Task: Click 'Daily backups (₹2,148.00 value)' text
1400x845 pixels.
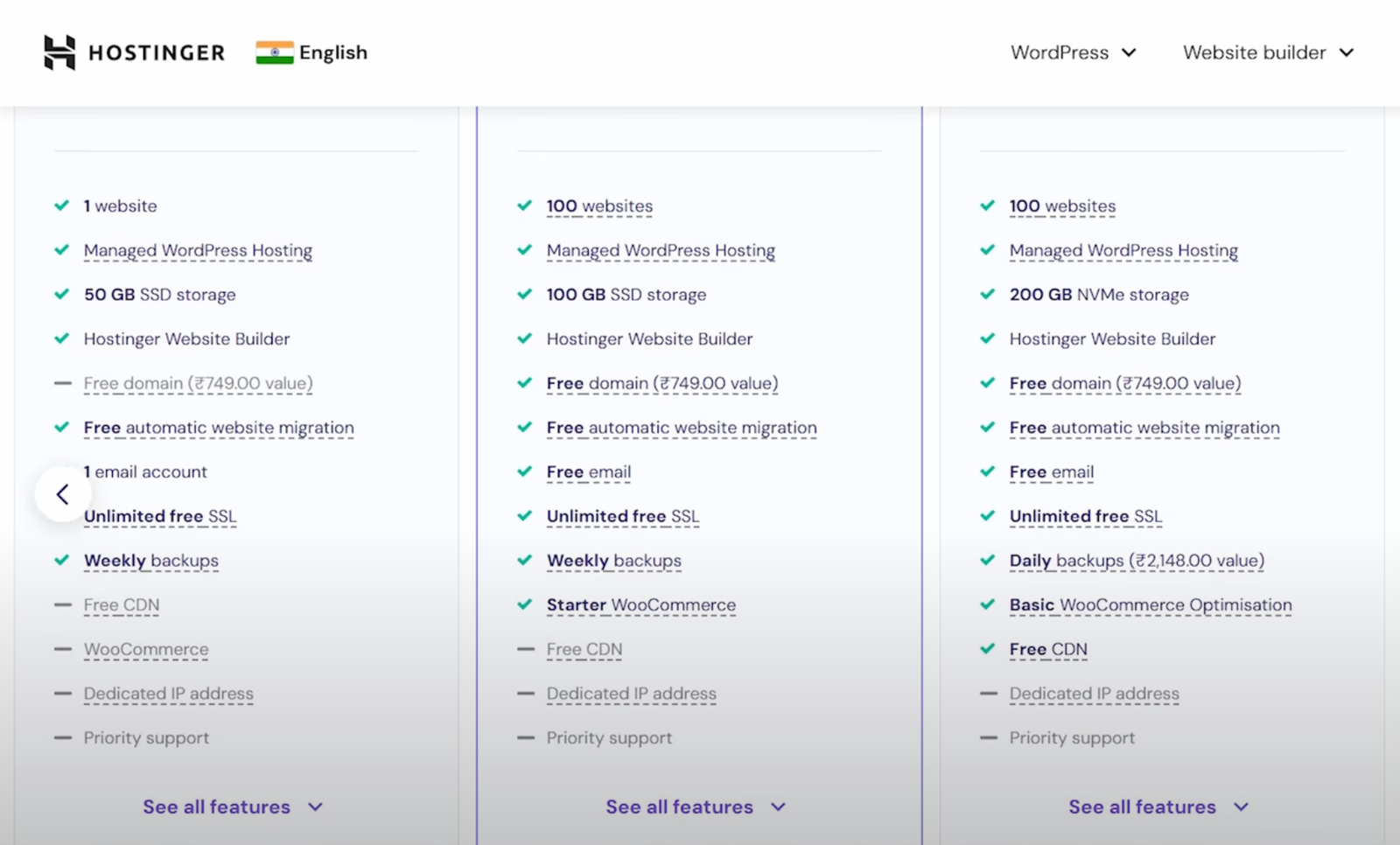Action: point(1137,561)
